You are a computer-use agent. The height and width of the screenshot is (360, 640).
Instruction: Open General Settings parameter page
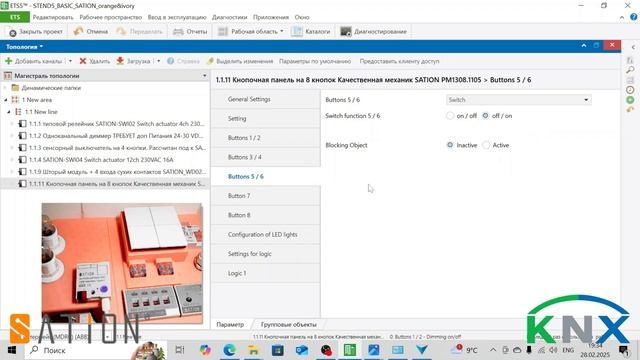[x=266, y=99]
